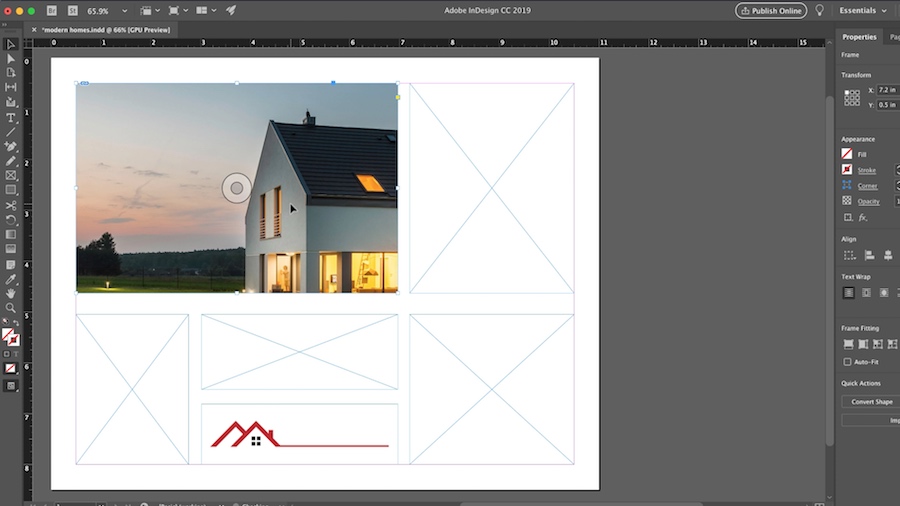Image resolution: width=900 pixels, height=506 pixels.
Task: Select the Hand tool
Action: point(10,294)
